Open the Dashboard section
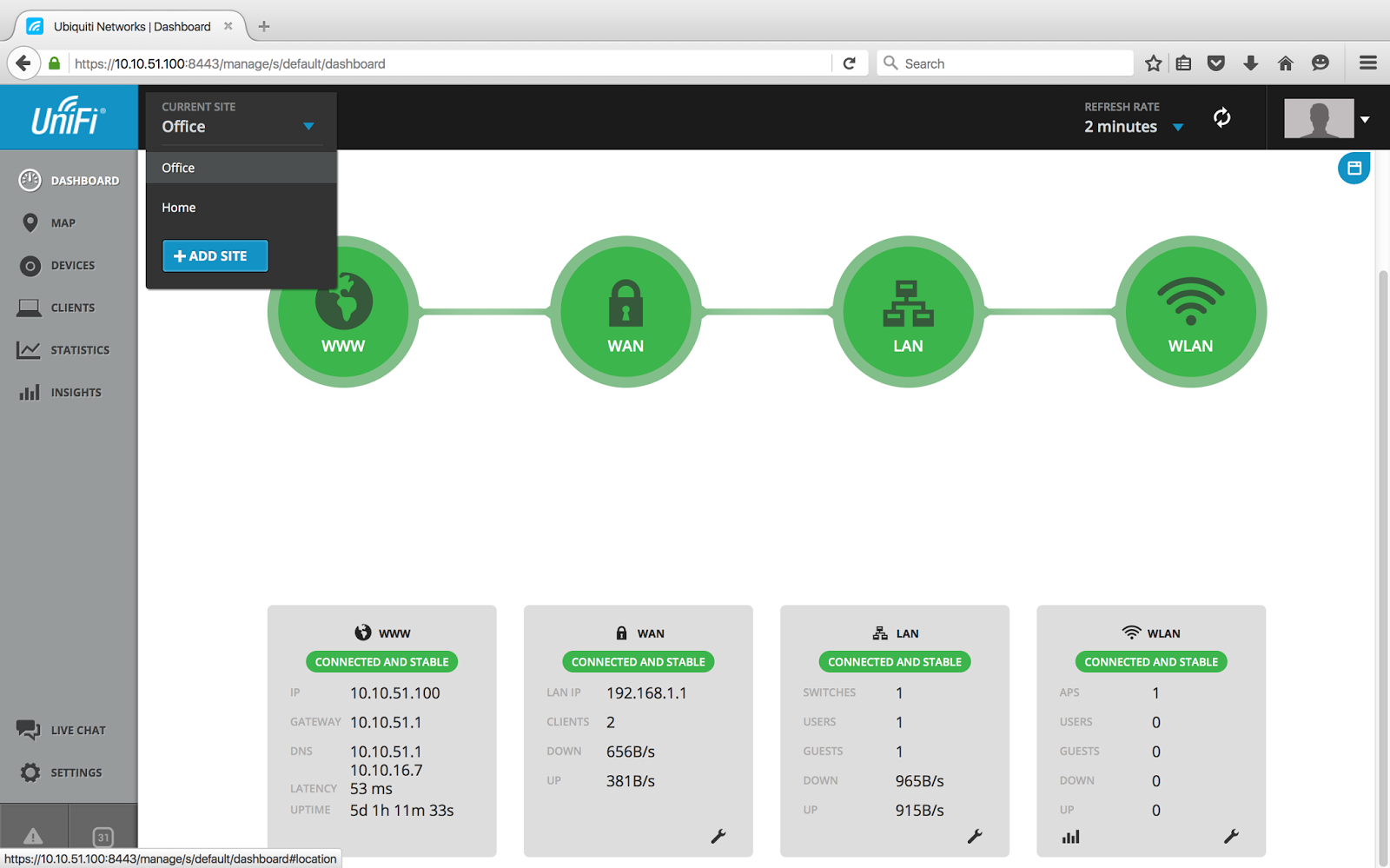Screen dimensions: 1390x868 click(x=69, y=180)
